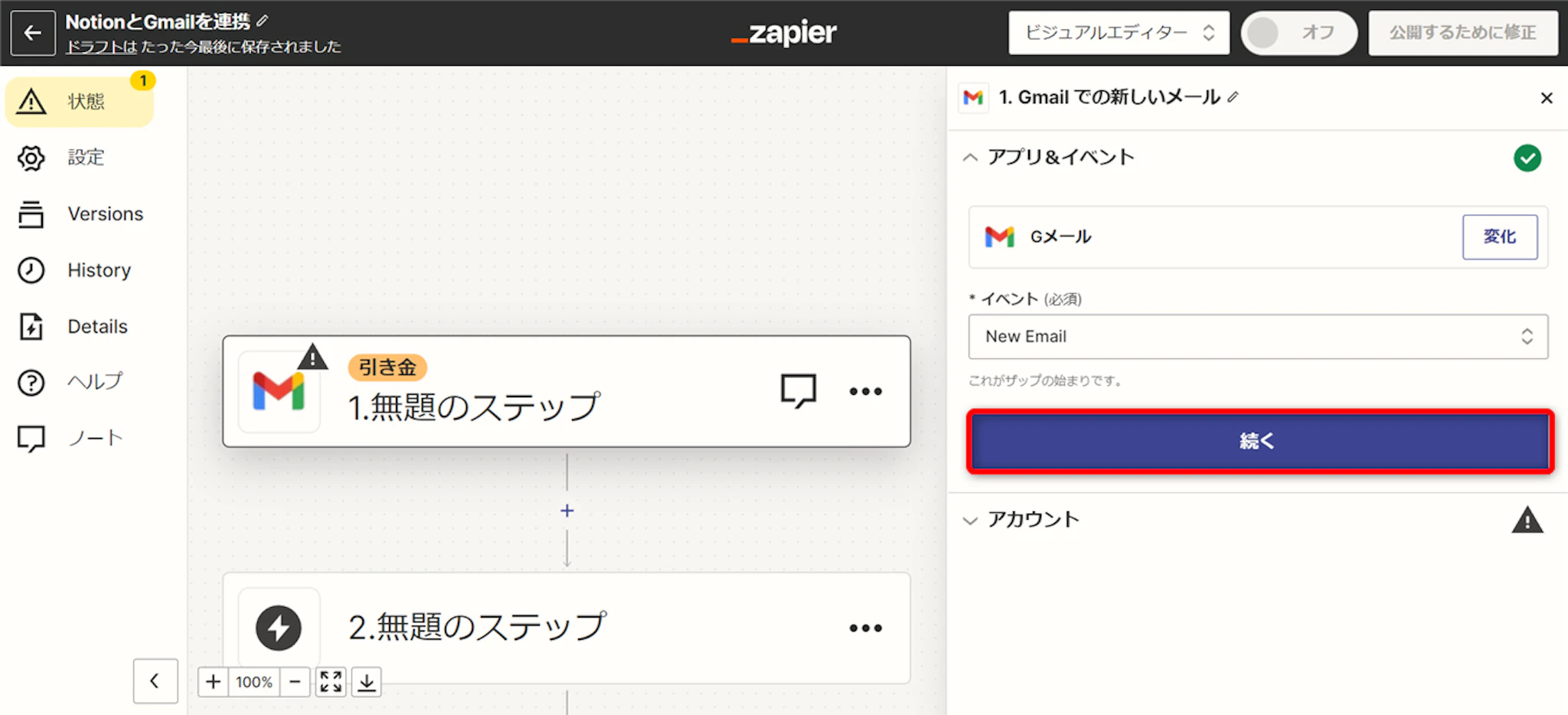Toggle the Zap オフ switch on

1298,33
